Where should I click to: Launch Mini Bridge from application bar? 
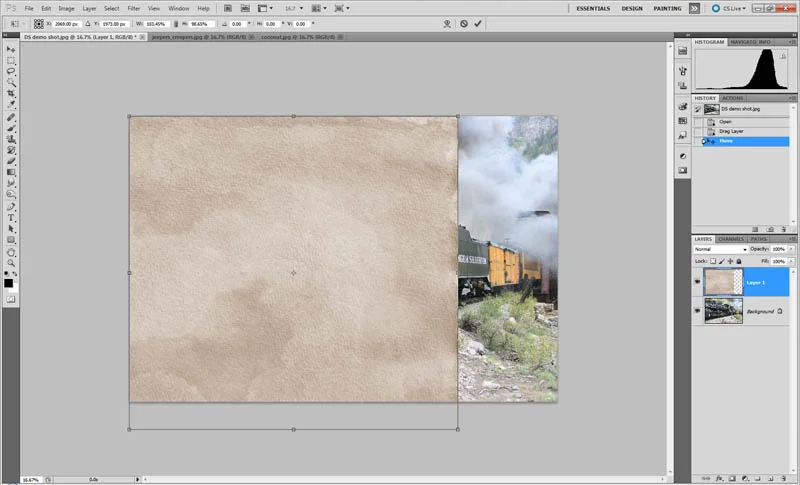tap(245, 9)
